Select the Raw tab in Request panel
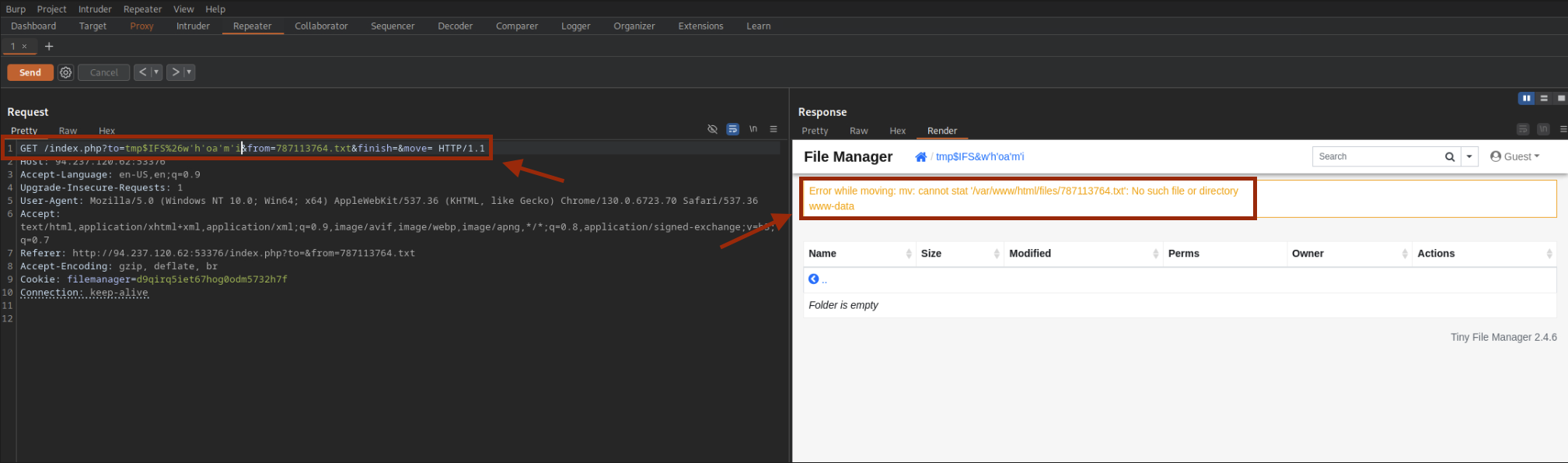This screenshot has width=1568, height=463. (x=68, y=131)
